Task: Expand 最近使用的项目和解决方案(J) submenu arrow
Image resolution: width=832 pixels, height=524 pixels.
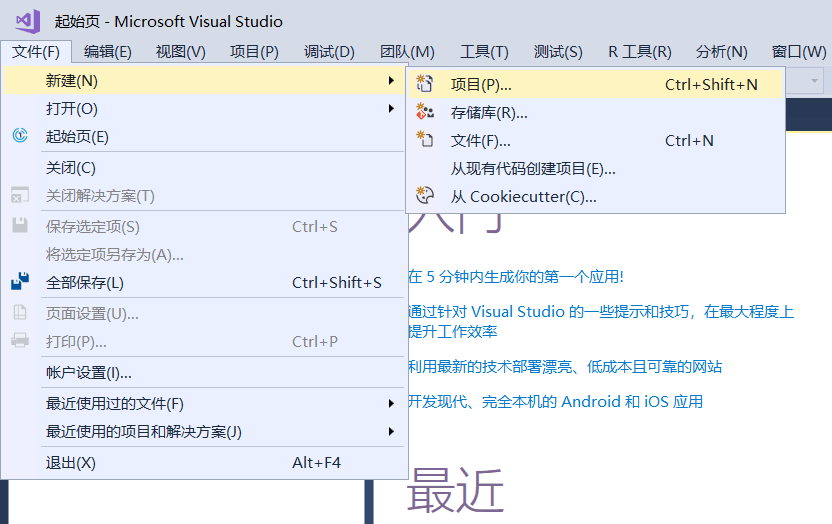Action: 391,432
